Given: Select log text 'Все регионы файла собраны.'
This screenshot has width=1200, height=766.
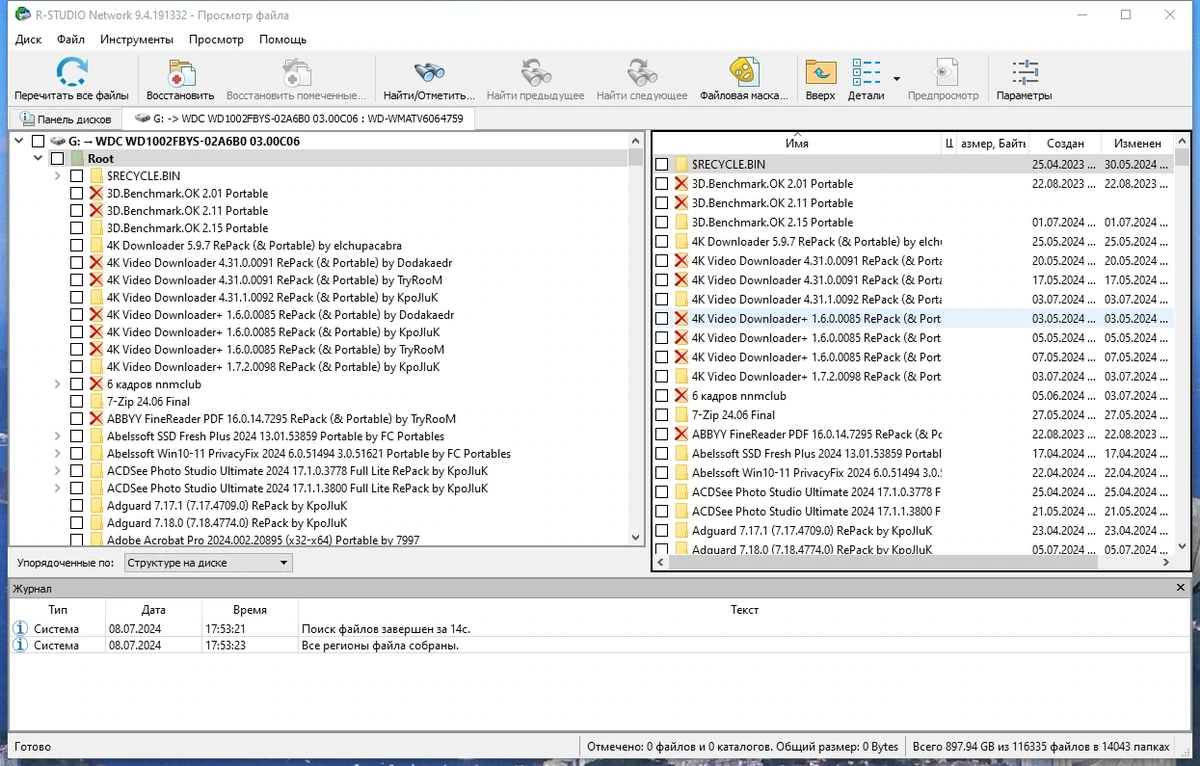Looking at the screenshot, I should tap(380, 645).
